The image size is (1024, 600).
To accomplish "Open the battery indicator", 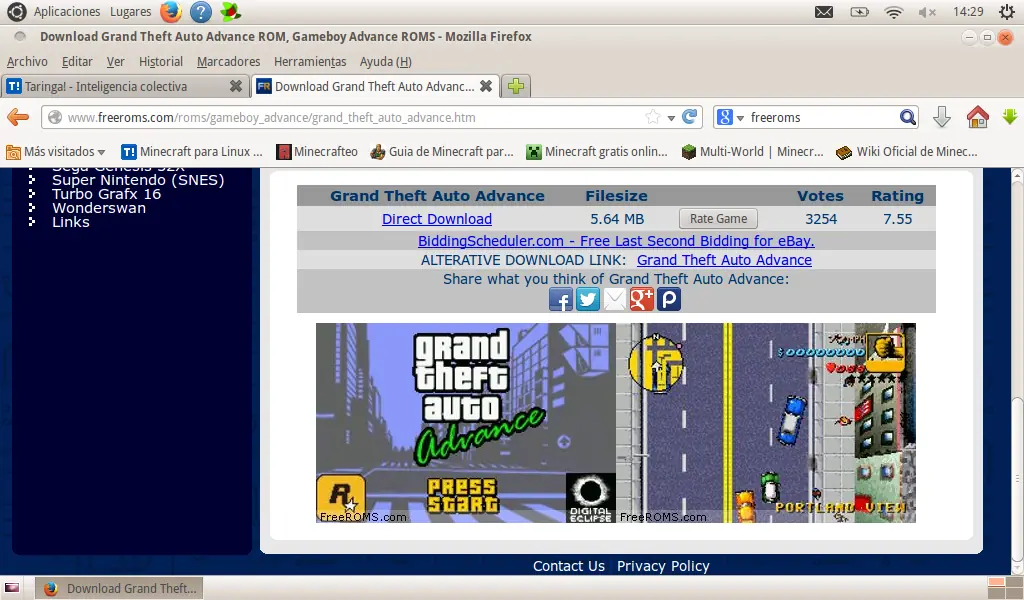I will coord(859,12).
